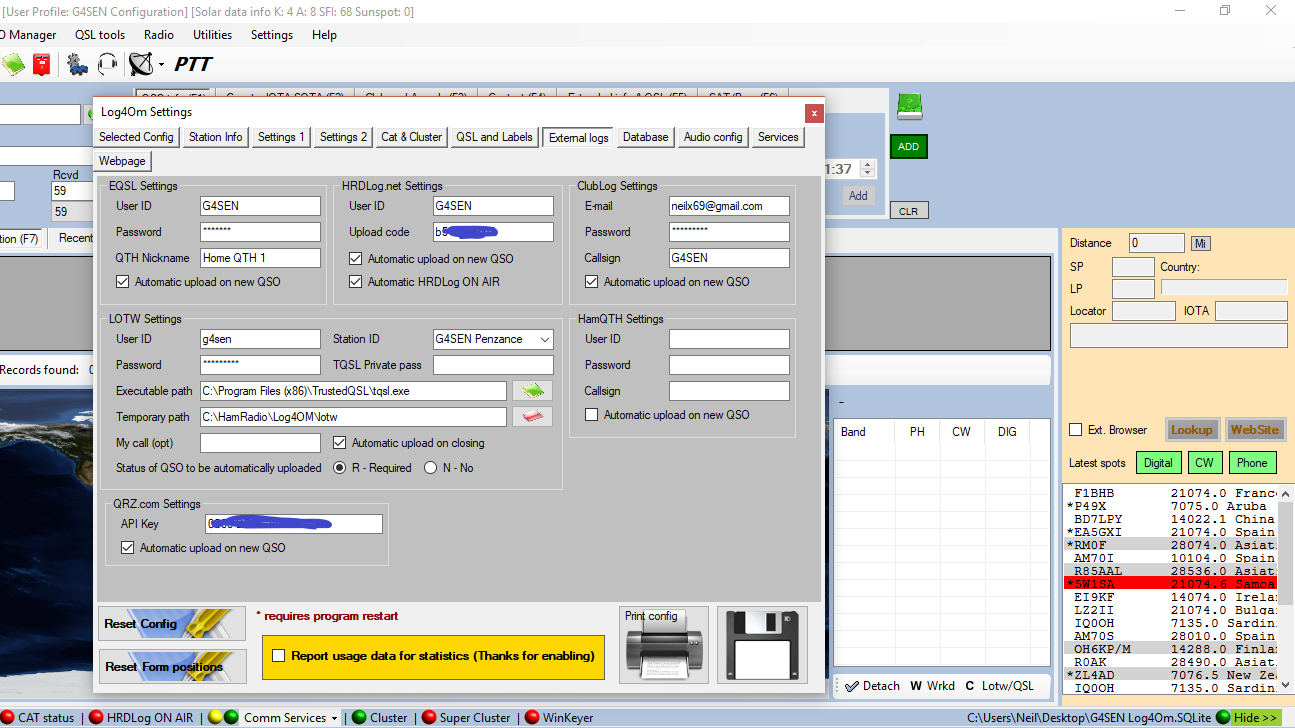The image size is (1295, 728).
Task: Filter latest spots by CW
Action: click(1205, 463)
